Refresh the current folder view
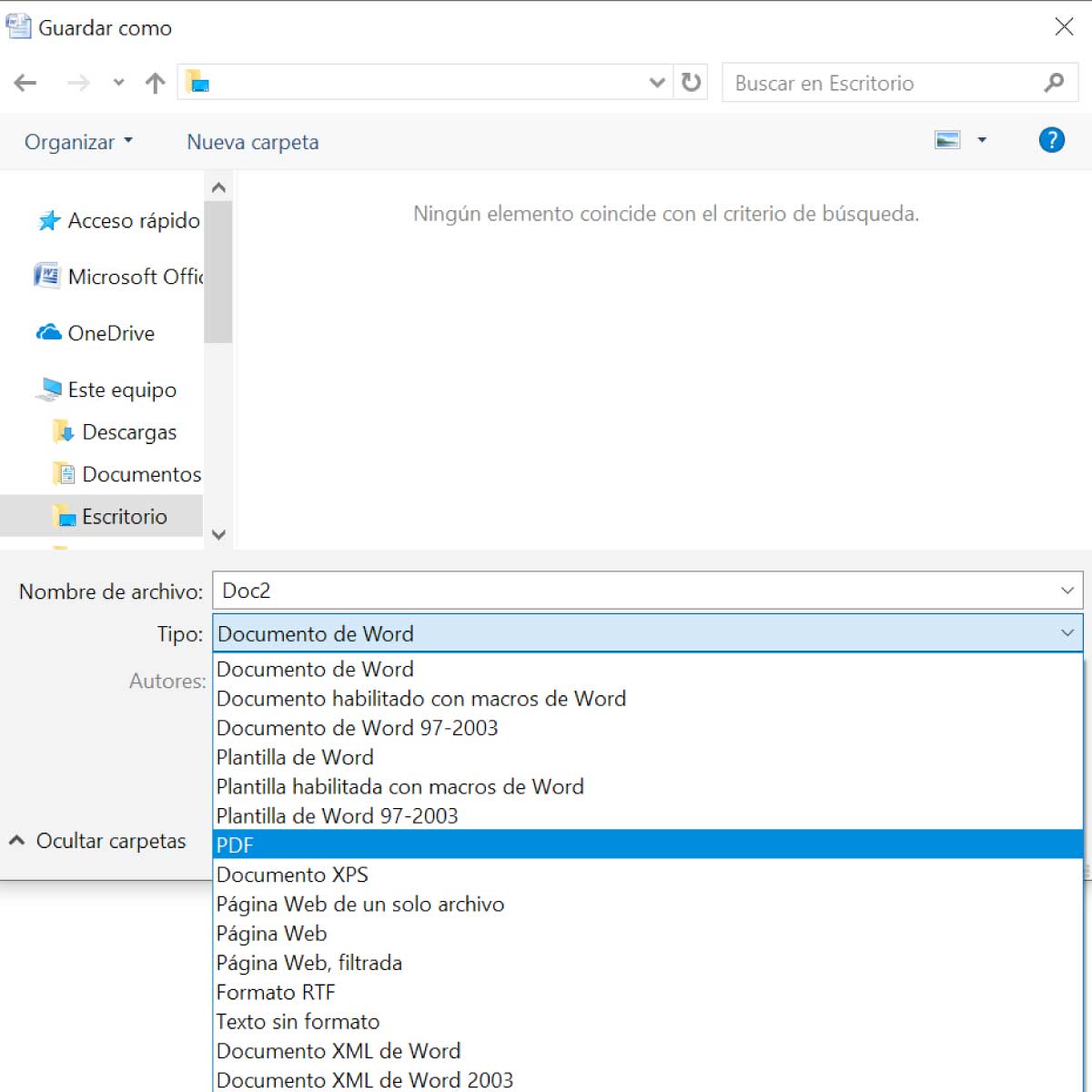The image size is (1092, 1092). click(692, 83)
